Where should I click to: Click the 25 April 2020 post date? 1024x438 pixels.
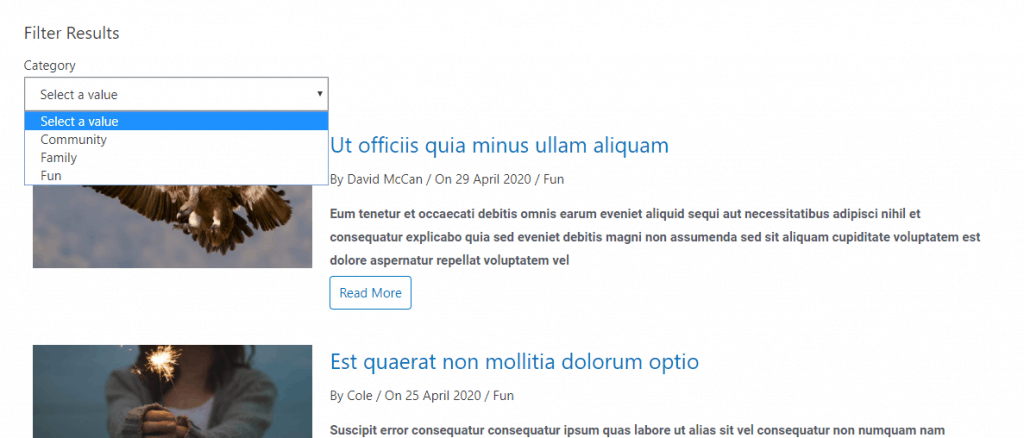431,396
